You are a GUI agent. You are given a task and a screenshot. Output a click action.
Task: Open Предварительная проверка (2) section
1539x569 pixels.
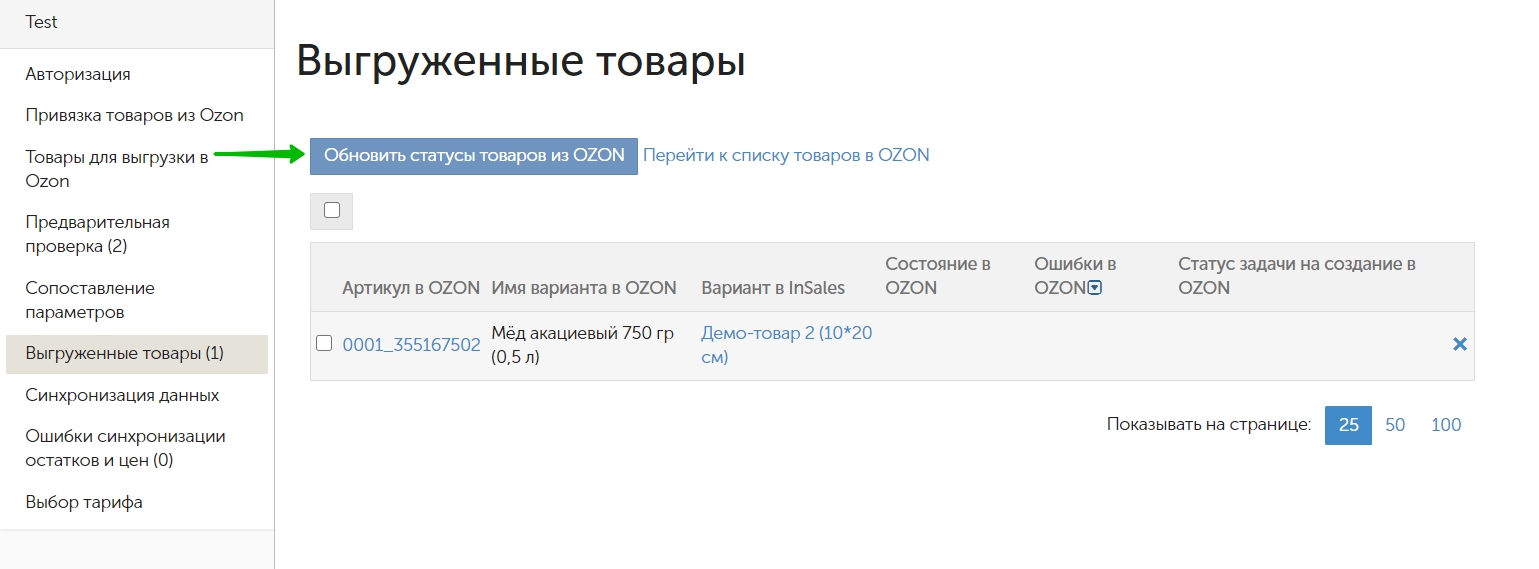(x=97, y=234)
